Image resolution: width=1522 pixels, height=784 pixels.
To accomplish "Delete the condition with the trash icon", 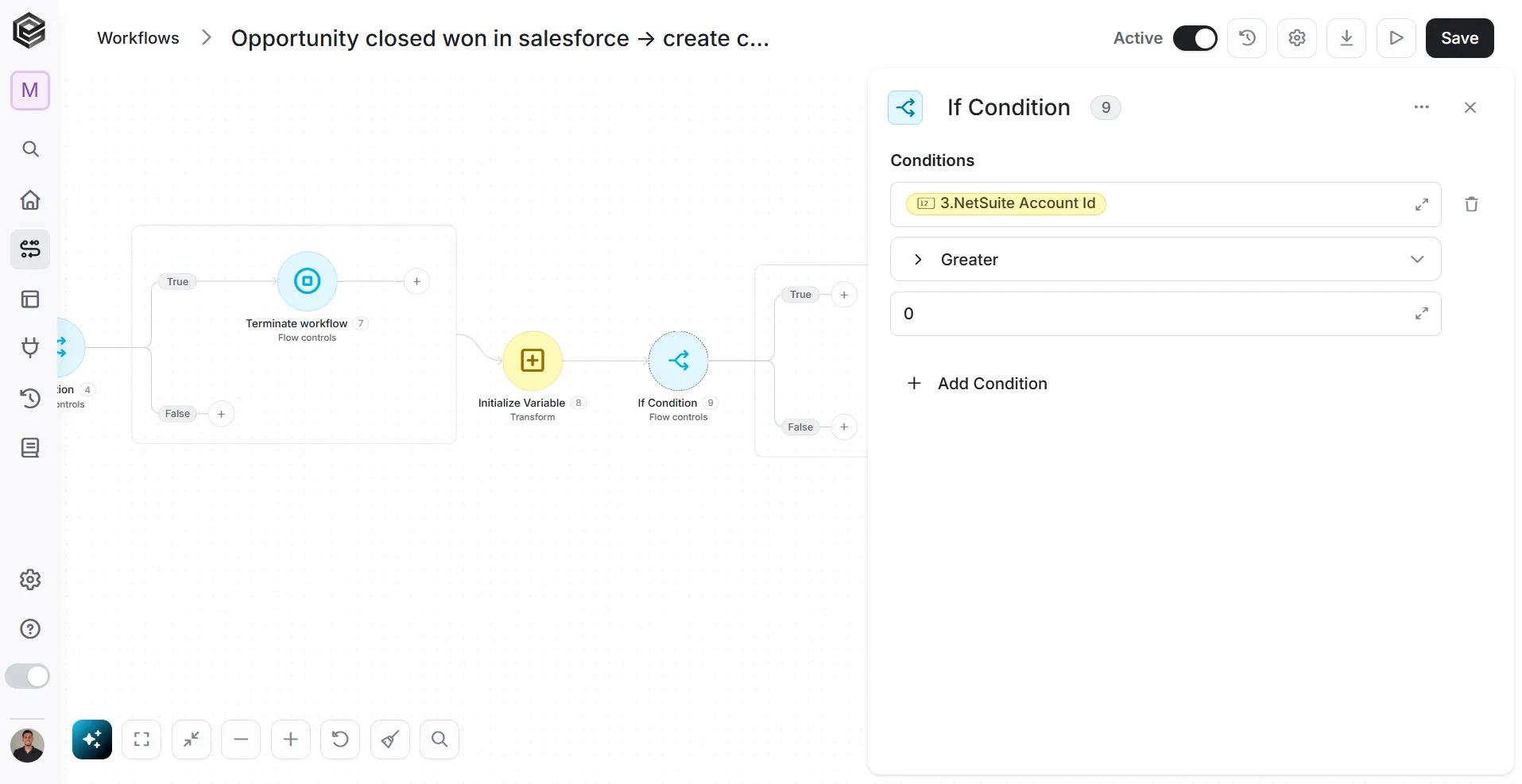I will tap(1471, 204).
